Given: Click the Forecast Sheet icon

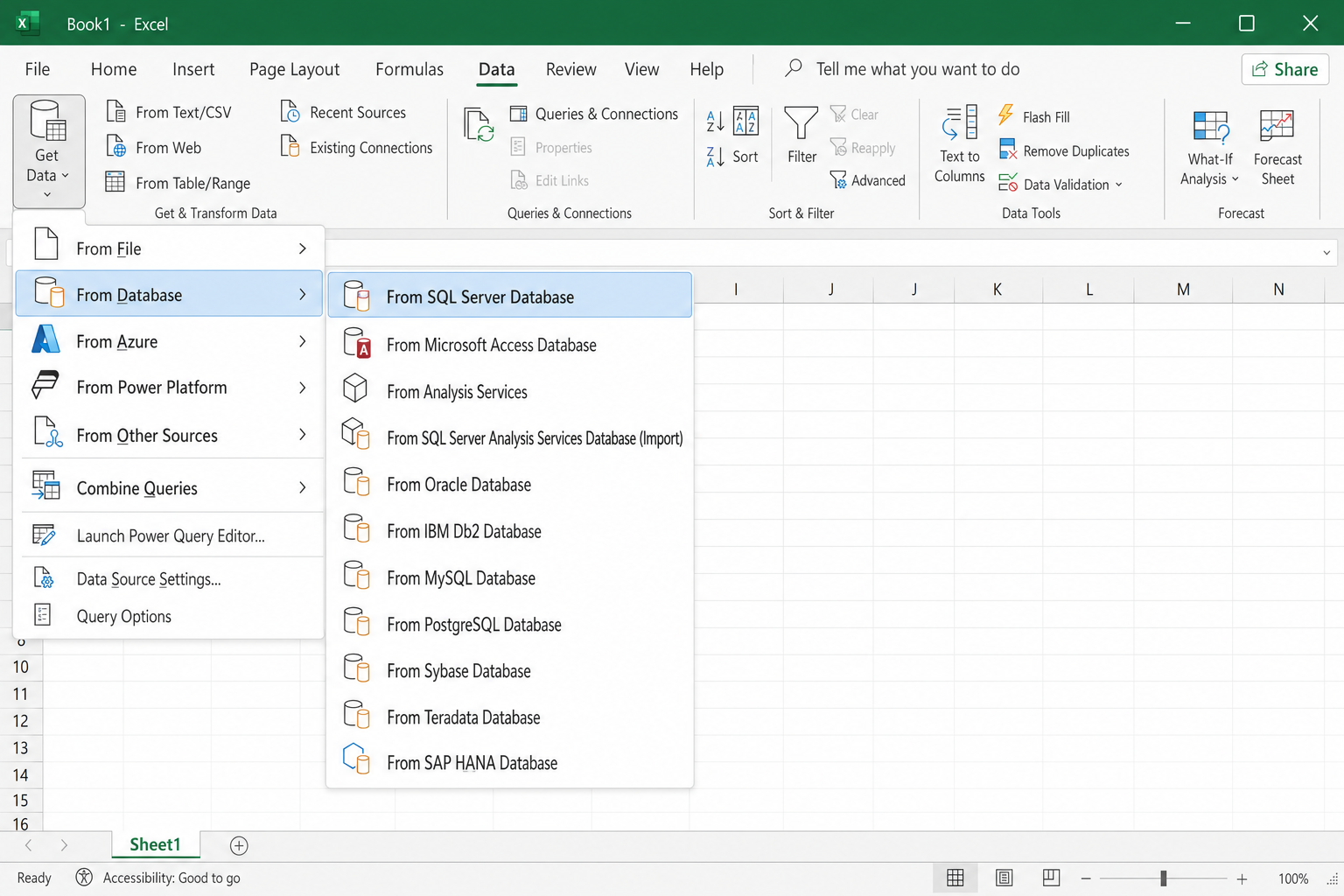Looking at the screenshot, I should (1277, 126).
